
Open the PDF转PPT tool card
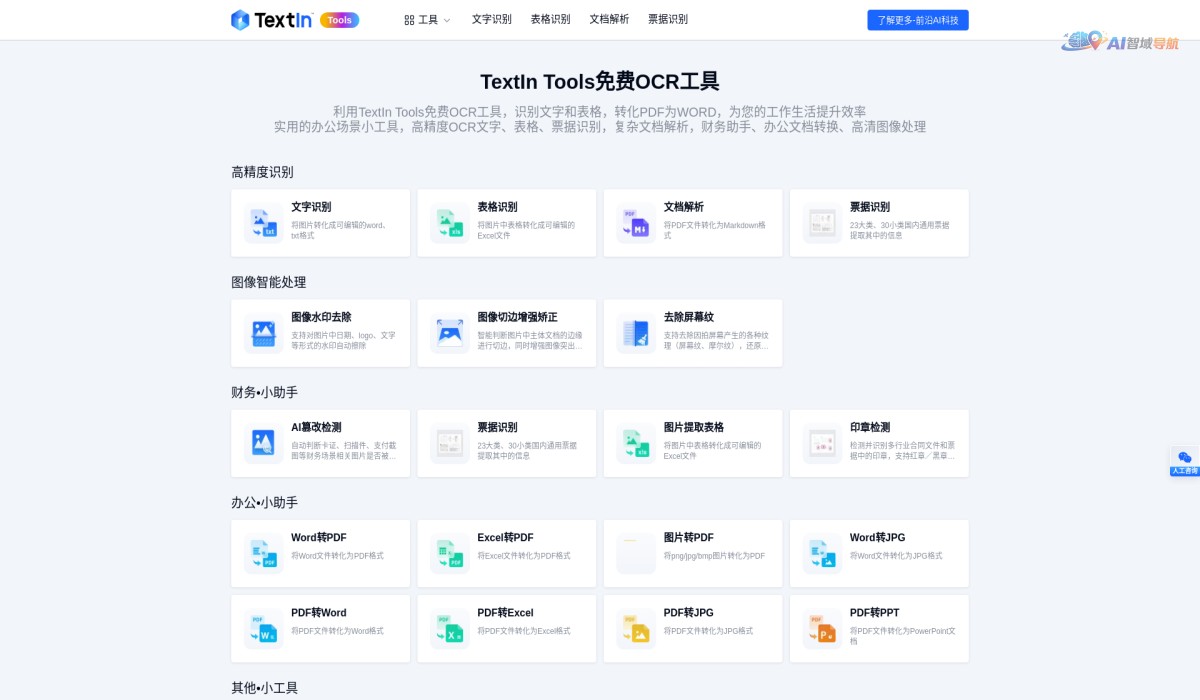879,628
